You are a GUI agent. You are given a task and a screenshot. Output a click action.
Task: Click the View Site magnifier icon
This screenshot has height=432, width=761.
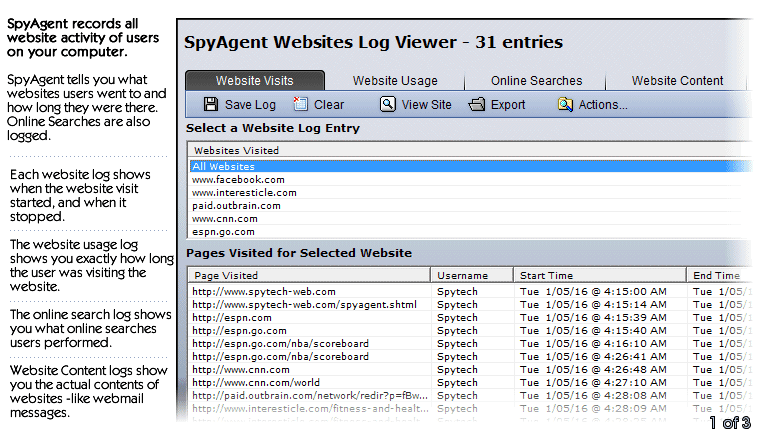coord(387,104)
